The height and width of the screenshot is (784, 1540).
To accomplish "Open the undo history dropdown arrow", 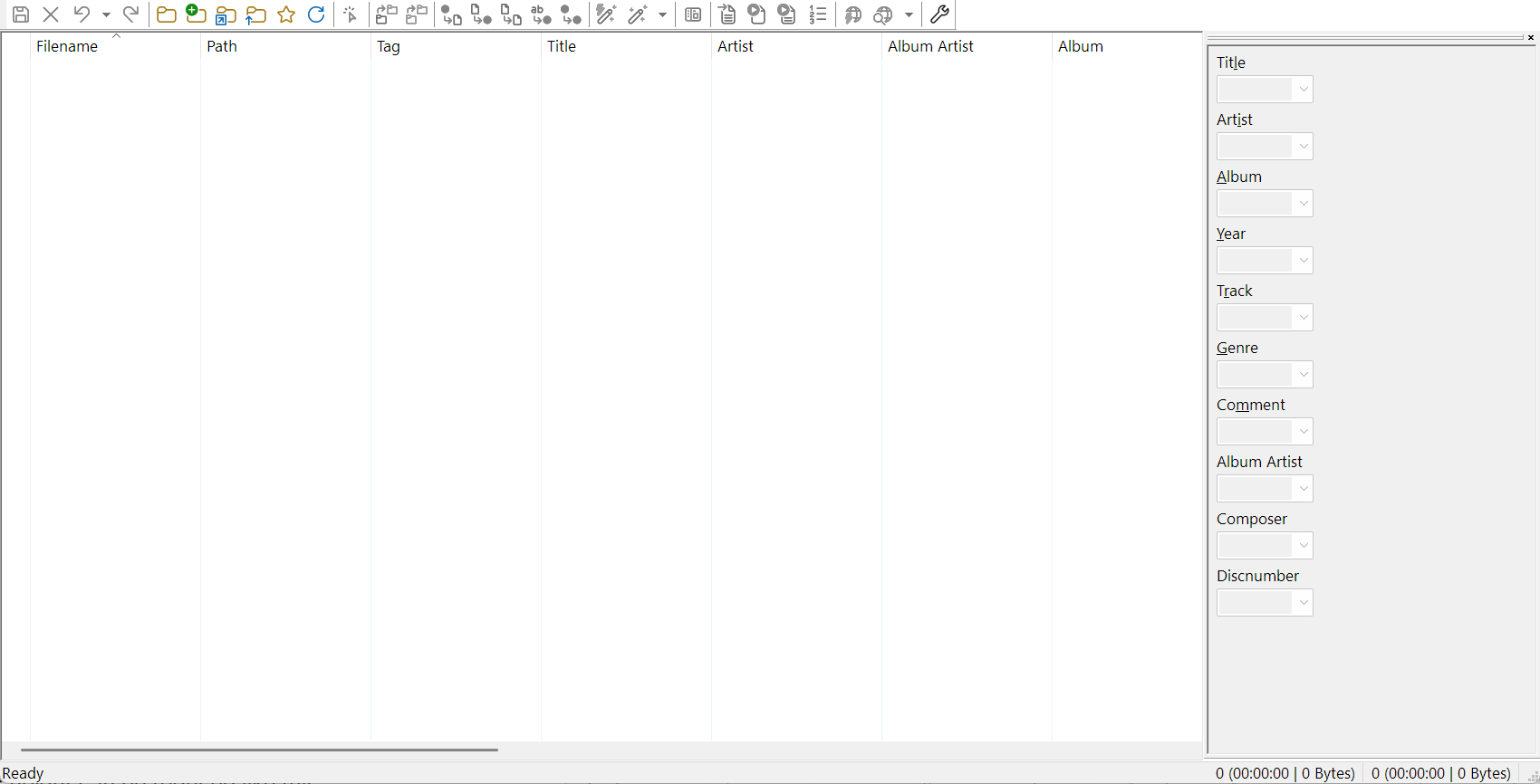I will [x=106, y=14].
